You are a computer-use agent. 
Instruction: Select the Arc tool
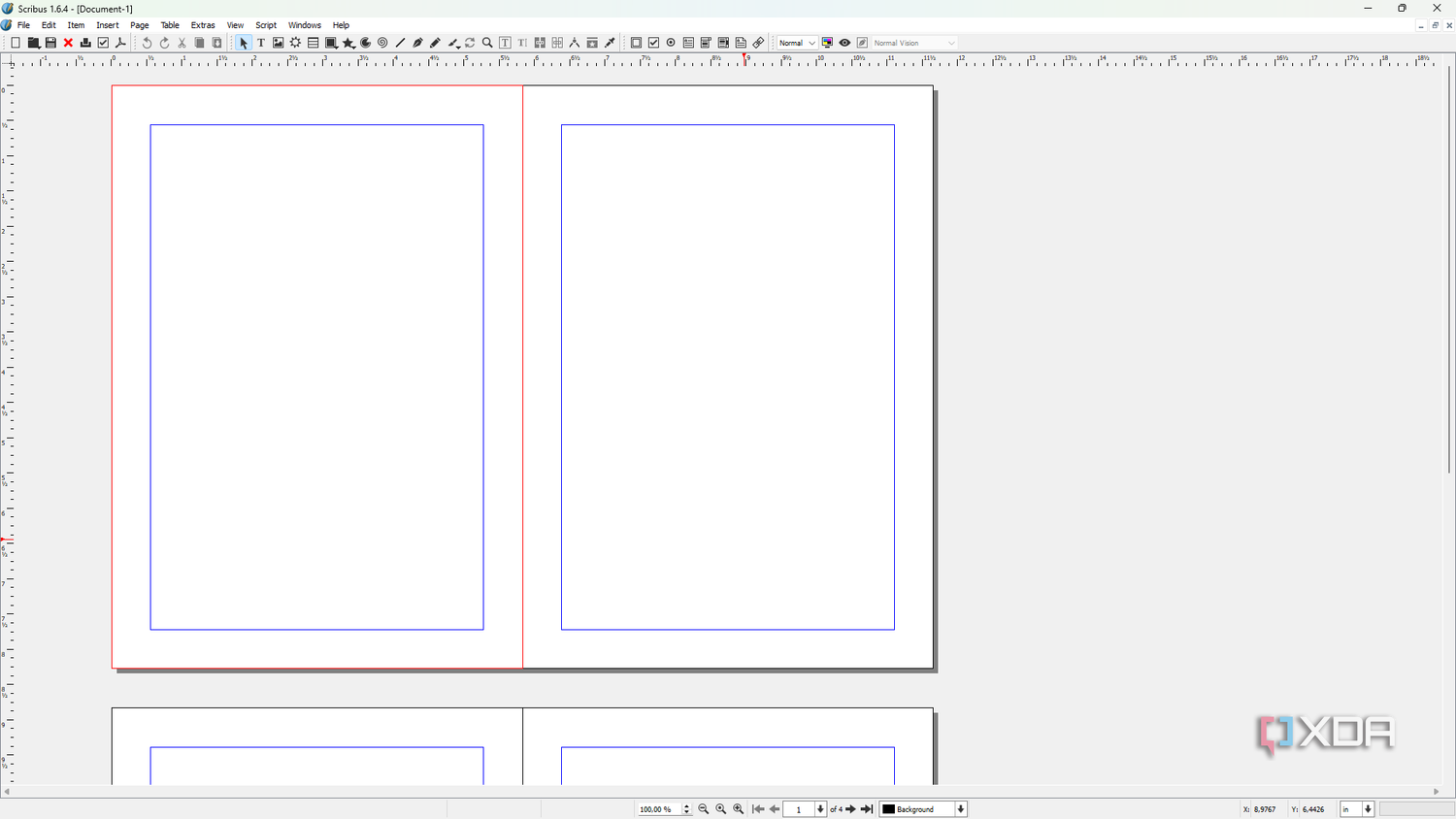pos(366,43)
